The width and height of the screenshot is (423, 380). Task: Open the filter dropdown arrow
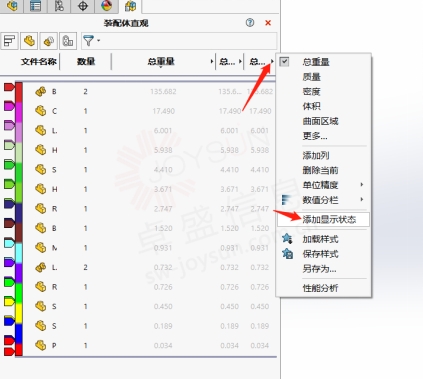point(99,41)
